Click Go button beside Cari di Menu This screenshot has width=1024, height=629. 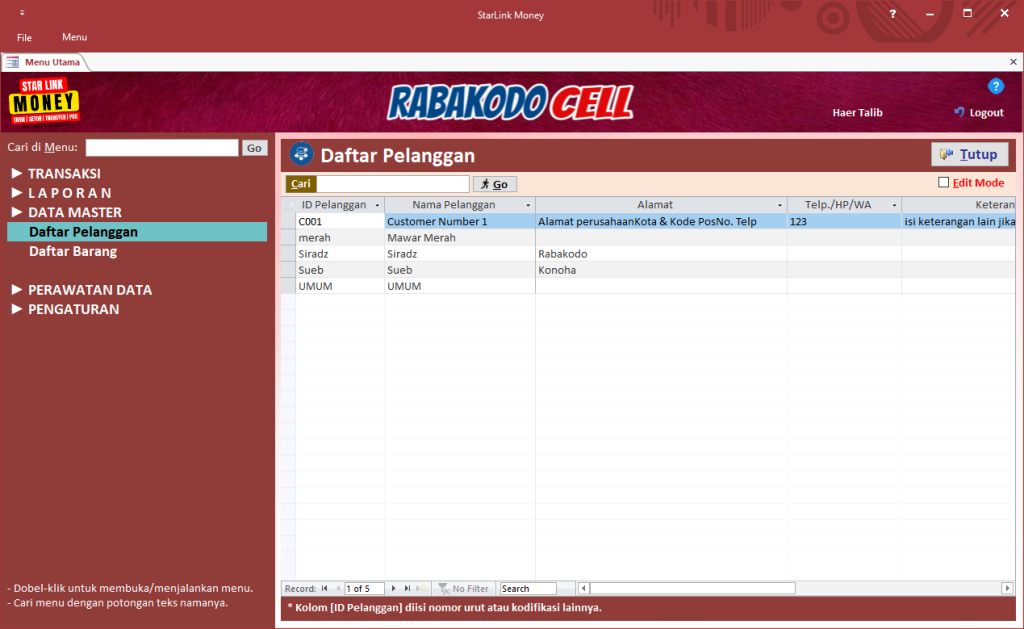pos(254,148)
